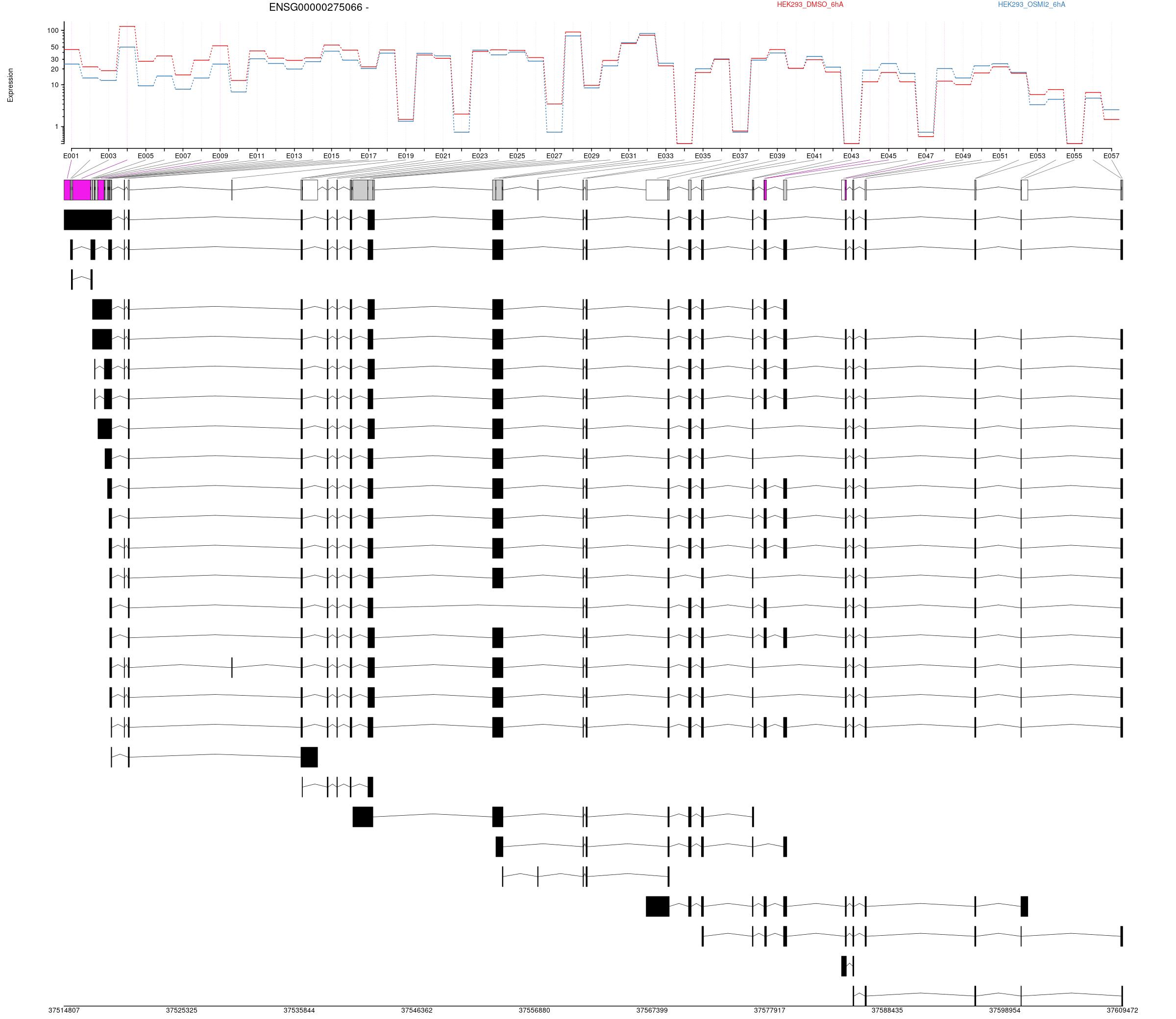Click exon label E025
1176x1019 pixels.
pos(517,156)
